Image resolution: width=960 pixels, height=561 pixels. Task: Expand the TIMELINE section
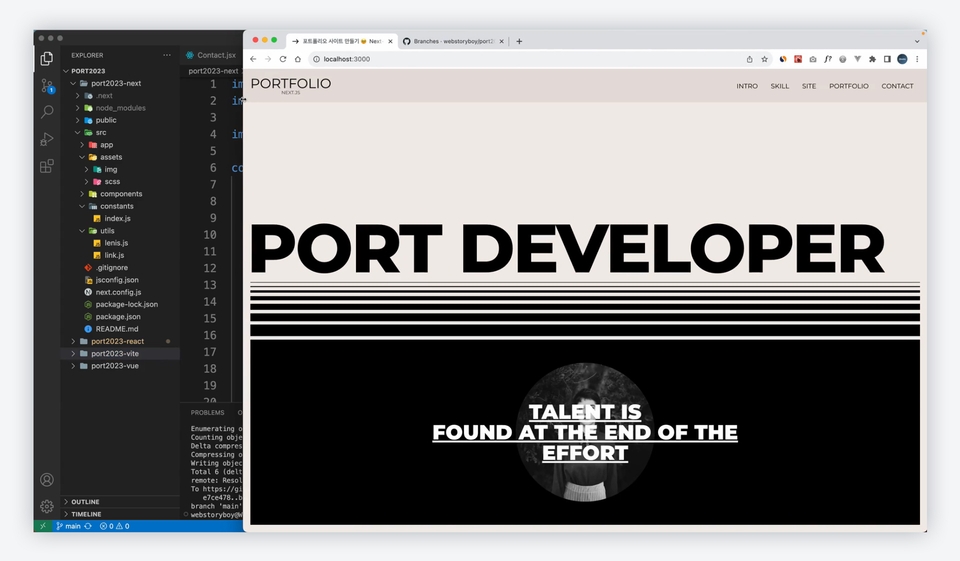tap(86, 514)
